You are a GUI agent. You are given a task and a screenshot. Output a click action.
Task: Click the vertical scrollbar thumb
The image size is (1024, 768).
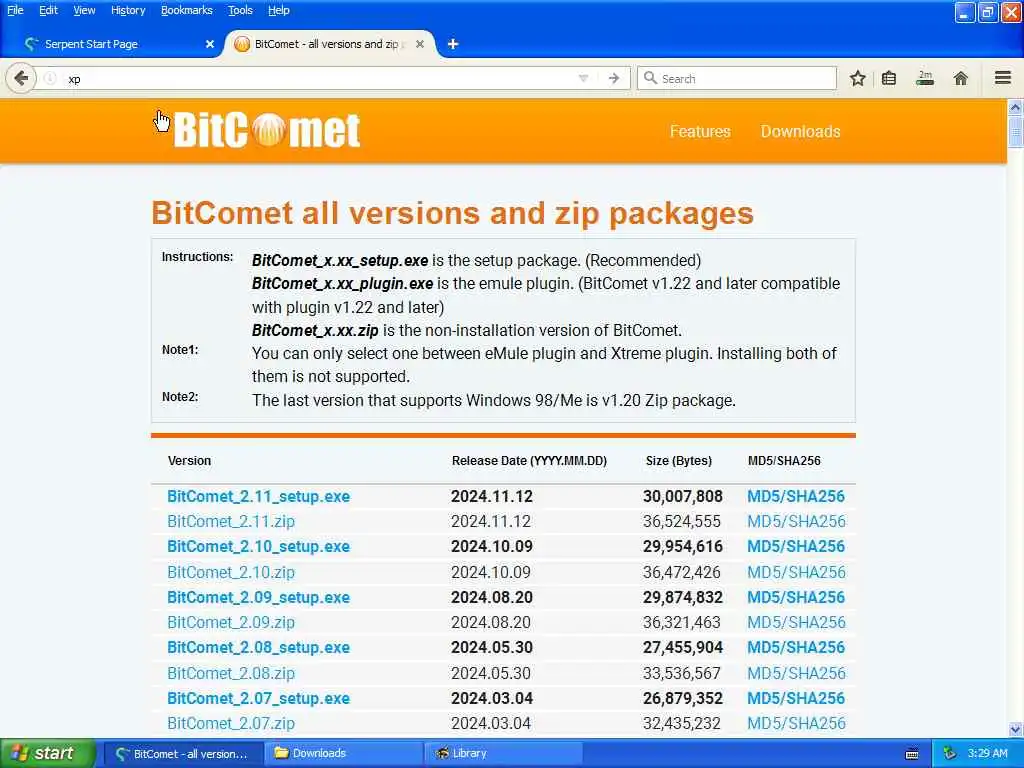pyautogui.click(x=1015, y=131)
